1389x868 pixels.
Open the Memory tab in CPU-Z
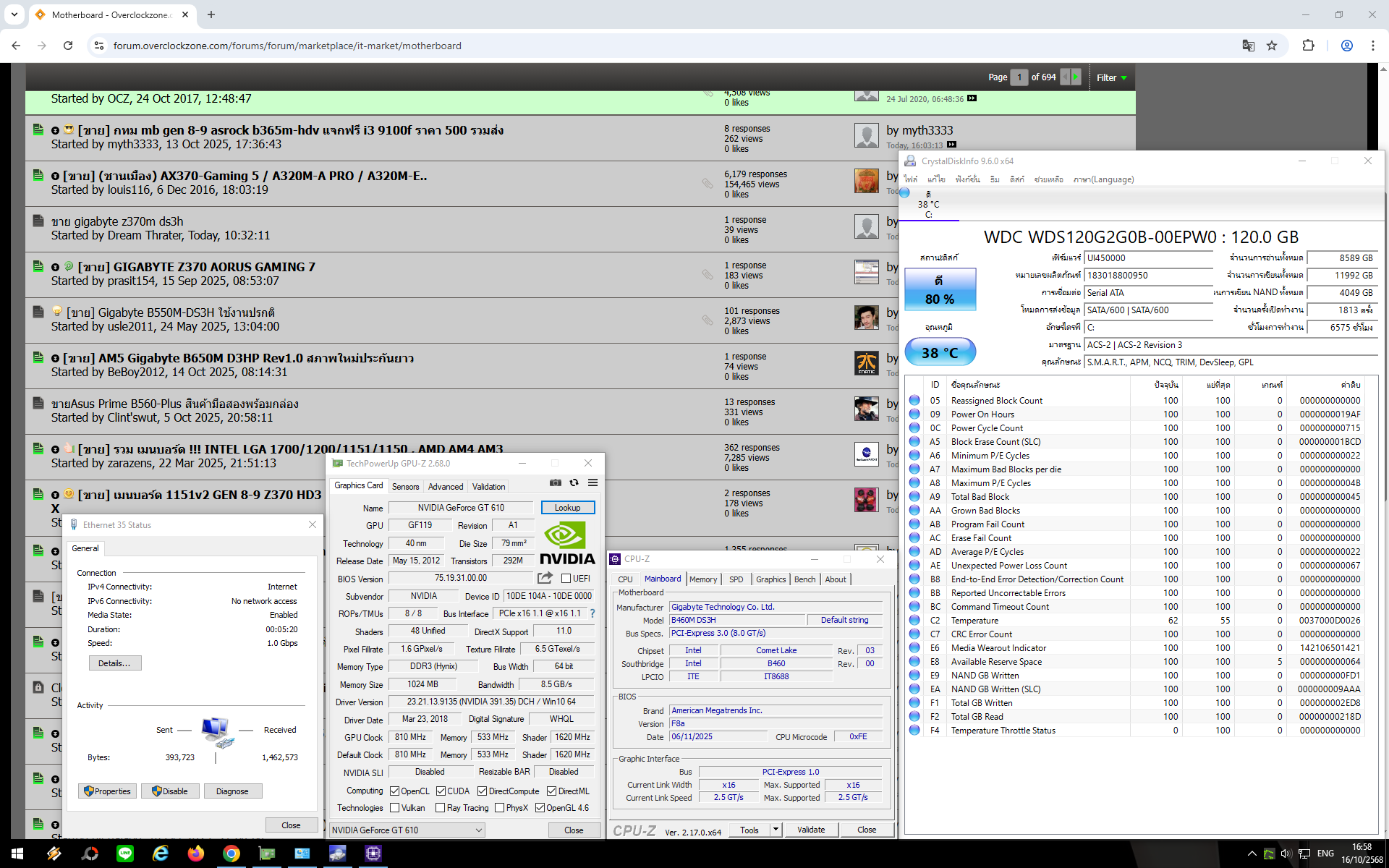coord(702,579)
